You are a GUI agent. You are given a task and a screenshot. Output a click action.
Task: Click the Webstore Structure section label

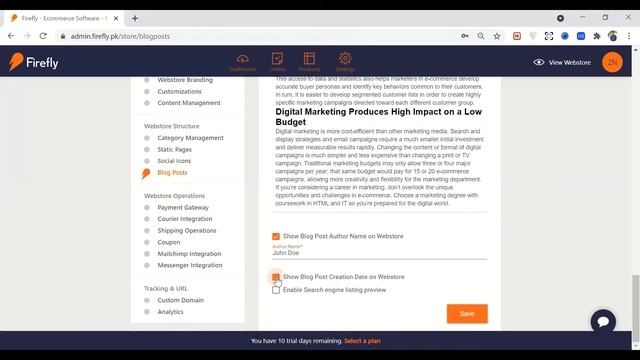[x=171, y=126]
